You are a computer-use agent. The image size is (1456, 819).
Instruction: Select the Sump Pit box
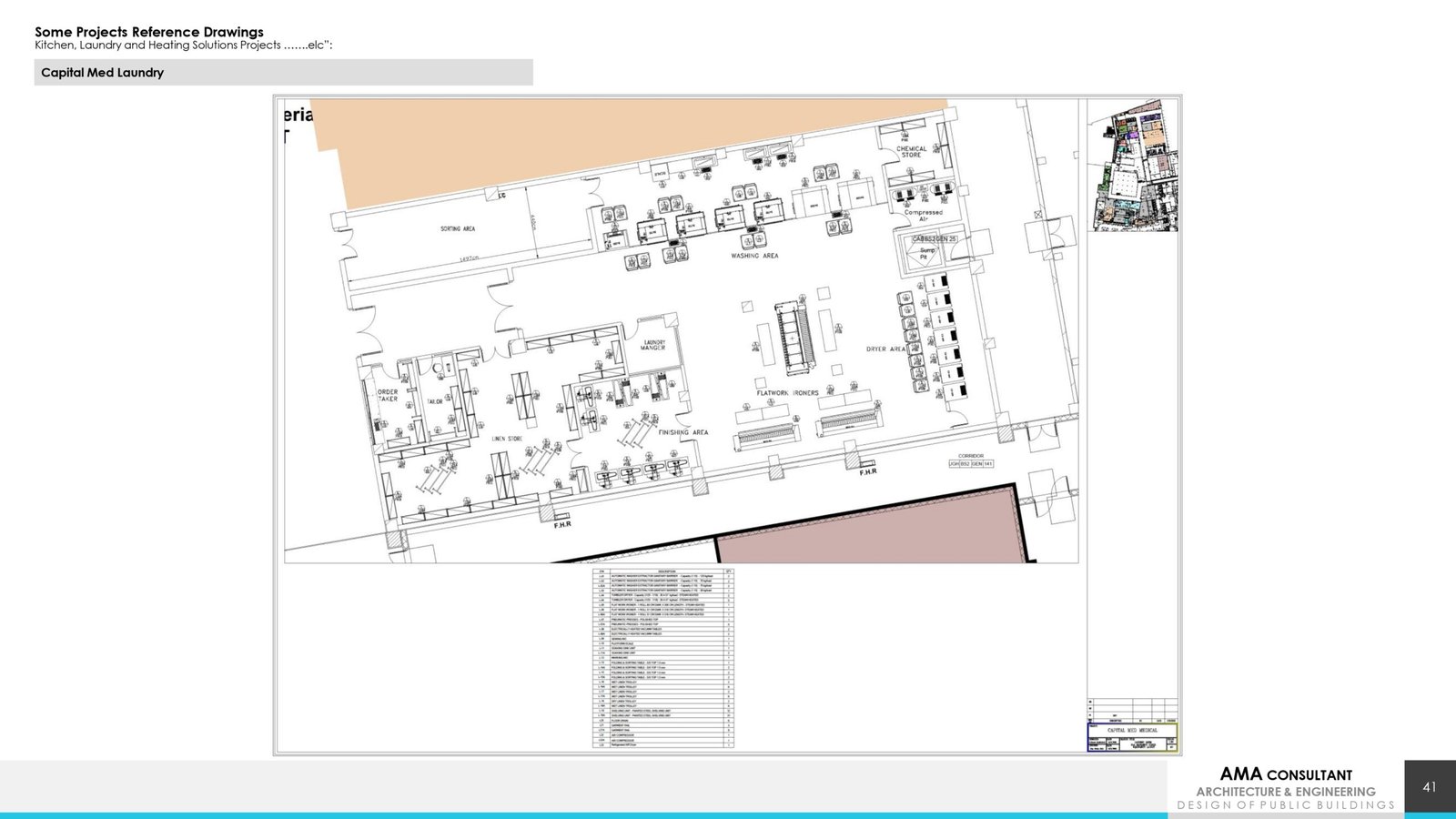point(926,254)
